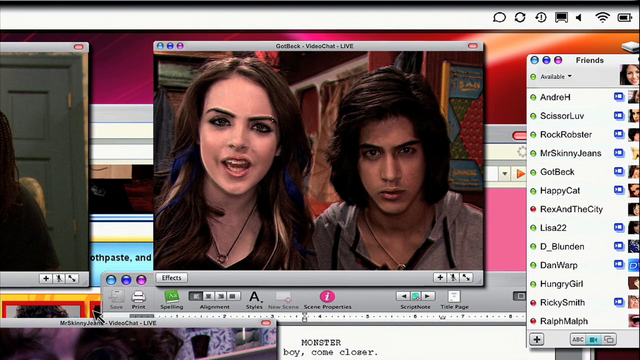Image resolution: width=640 pixels, height=360 pixels.
Task: Go to previous ScriptNote arrow
Action: tap(403, 296)
